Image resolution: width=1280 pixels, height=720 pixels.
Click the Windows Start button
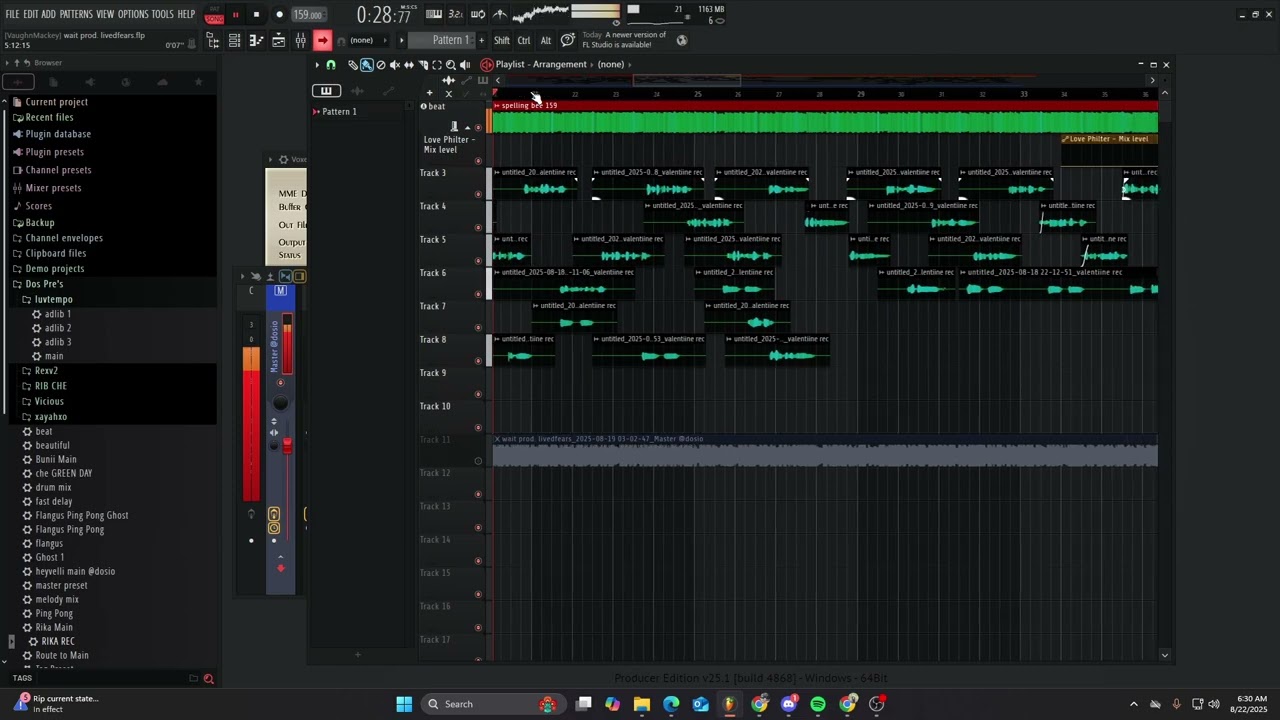tap(404, 704)
